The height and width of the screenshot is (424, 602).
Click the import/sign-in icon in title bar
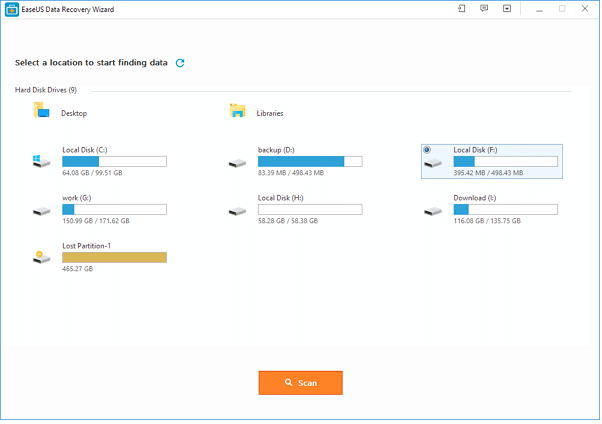pos(461,8)
